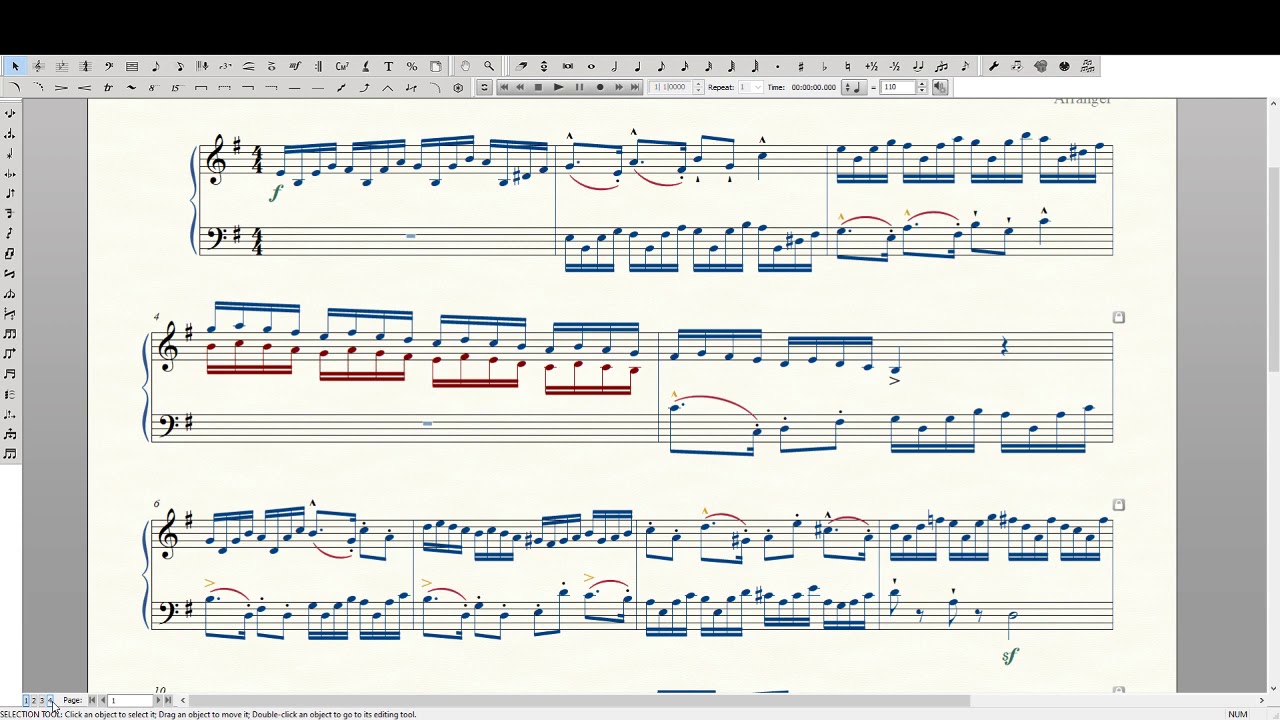Select the whole note duration
Image resolution: width=1280 pixels, height=720 pixels.
pos(591,66)
